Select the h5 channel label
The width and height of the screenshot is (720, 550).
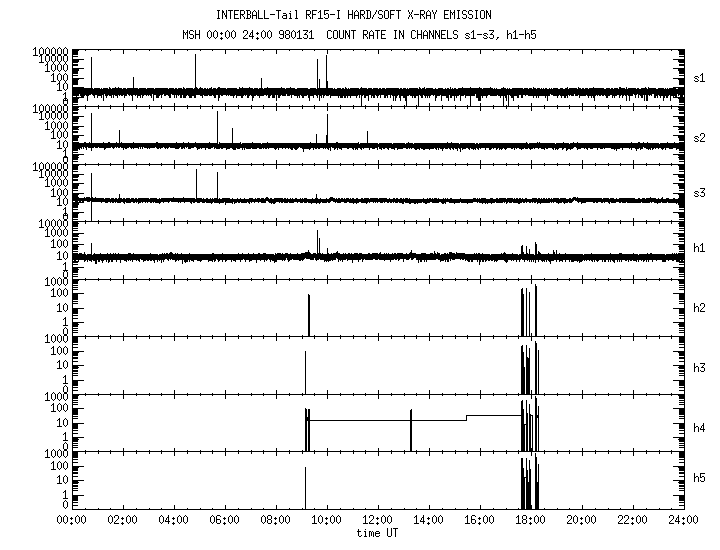699,480
